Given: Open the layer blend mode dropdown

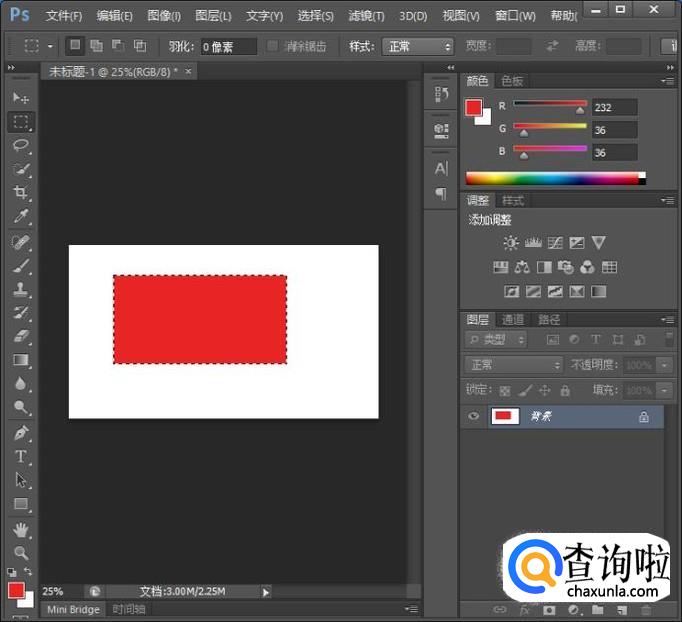Looking at the screenshot, I should [515, 365].
